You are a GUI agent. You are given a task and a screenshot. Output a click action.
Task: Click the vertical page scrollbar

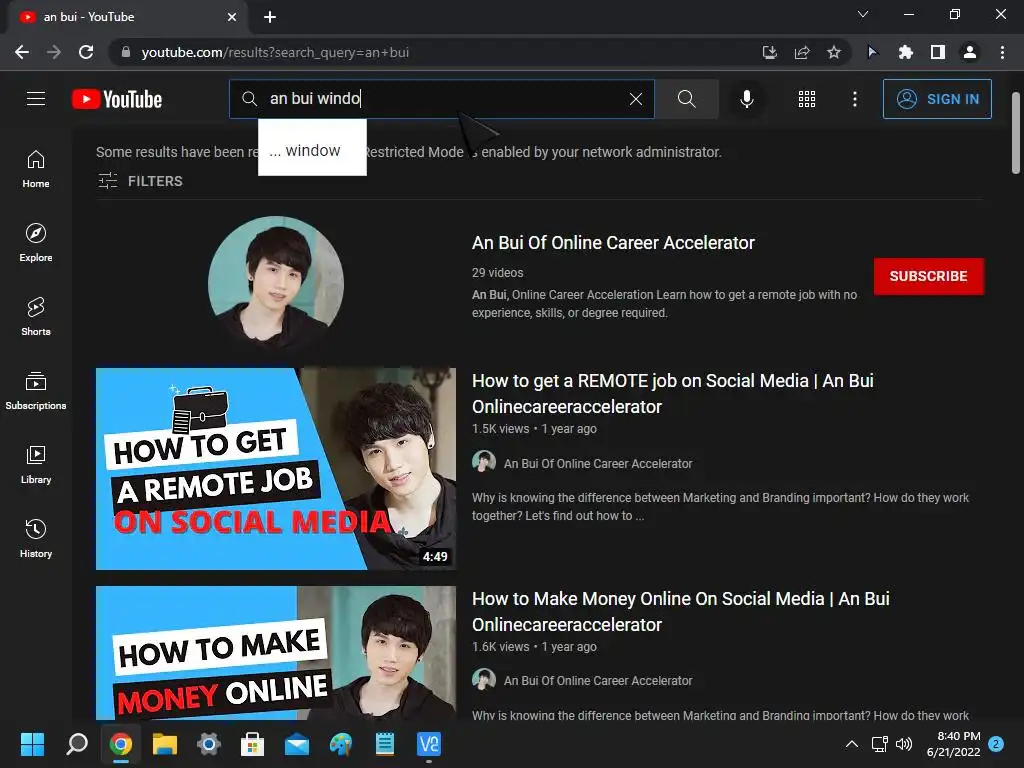coord(1016,133)
